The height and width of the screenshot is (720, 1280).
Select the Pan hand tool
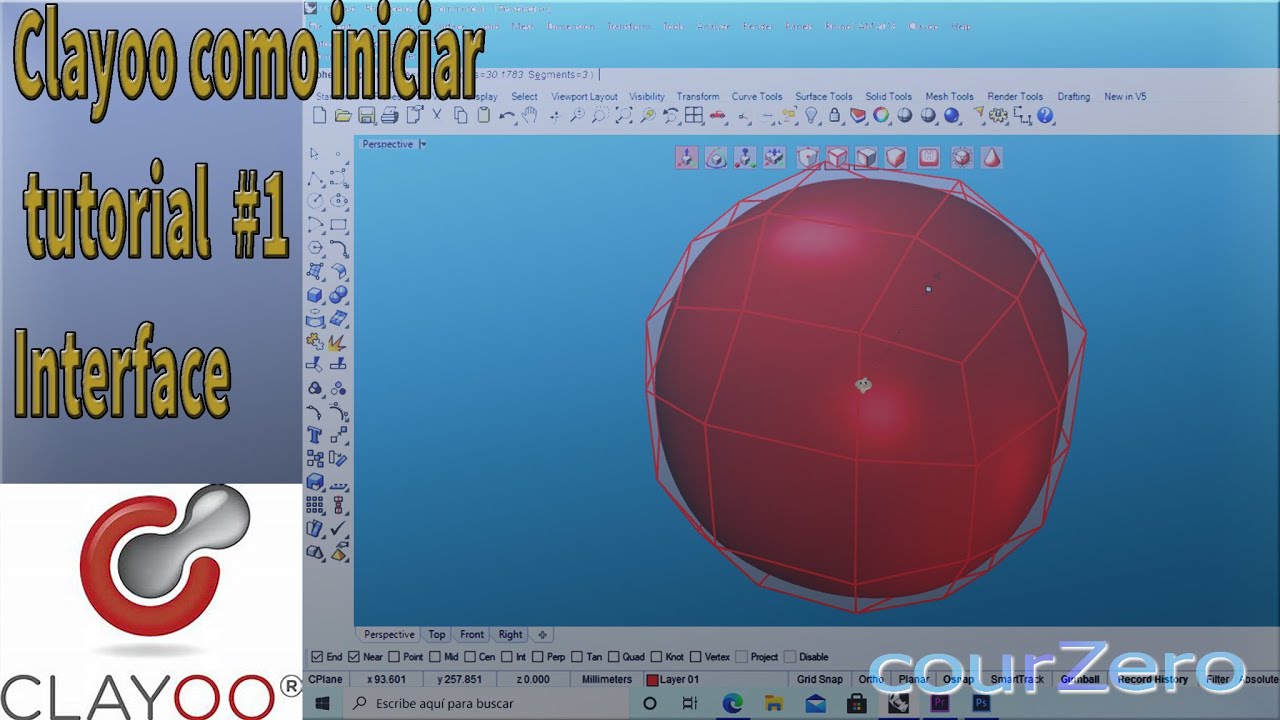(x=529, y=115)
